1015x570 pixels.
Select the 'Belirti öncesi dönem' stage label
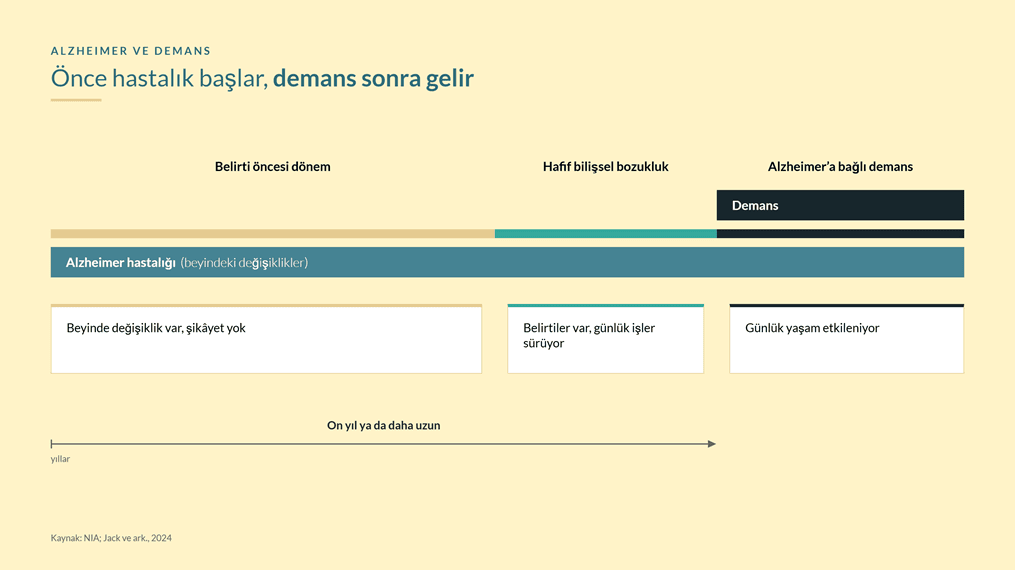[273, 167]
